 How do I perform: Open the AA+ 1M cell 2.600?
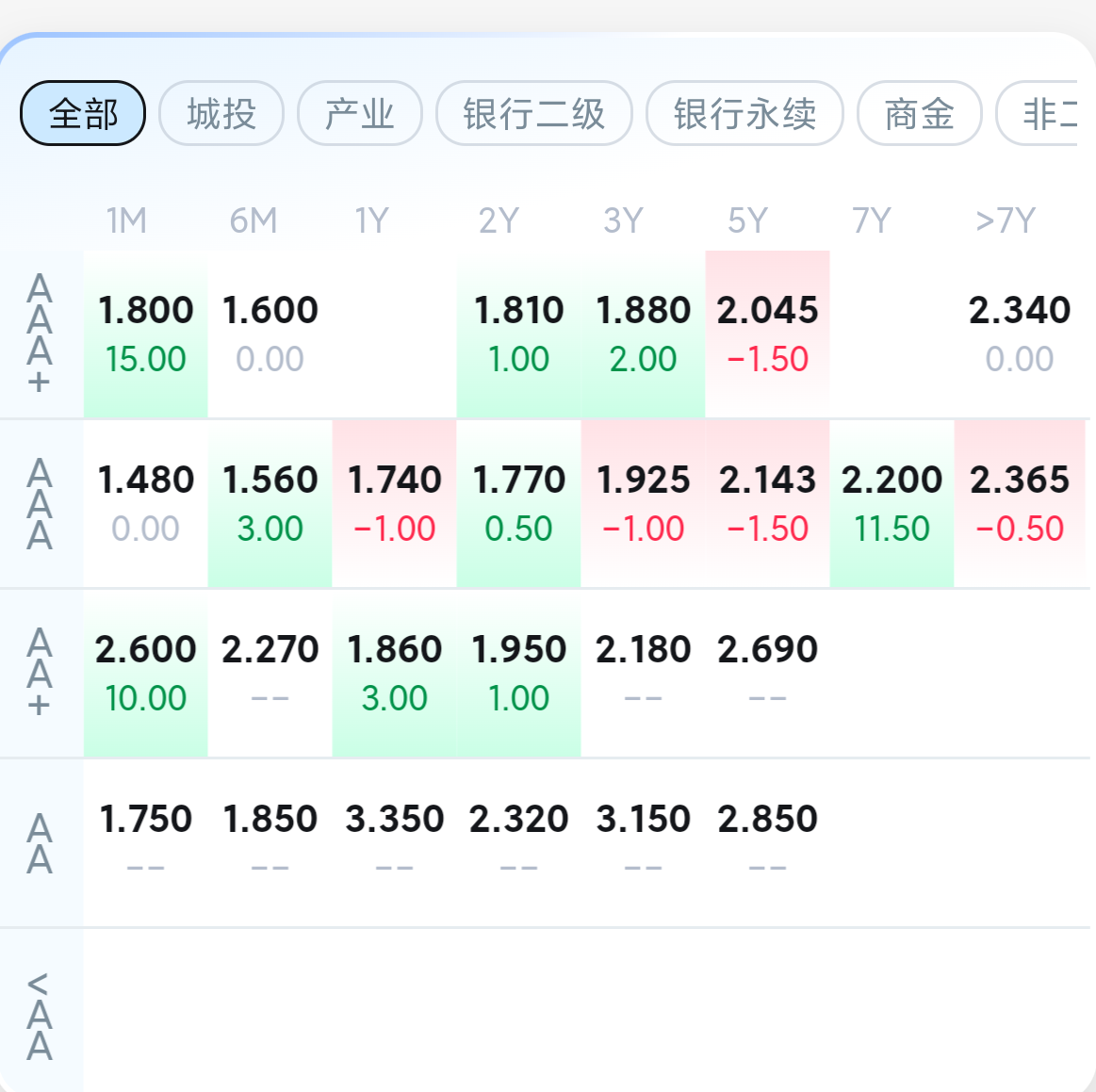(x=145, y=674)
